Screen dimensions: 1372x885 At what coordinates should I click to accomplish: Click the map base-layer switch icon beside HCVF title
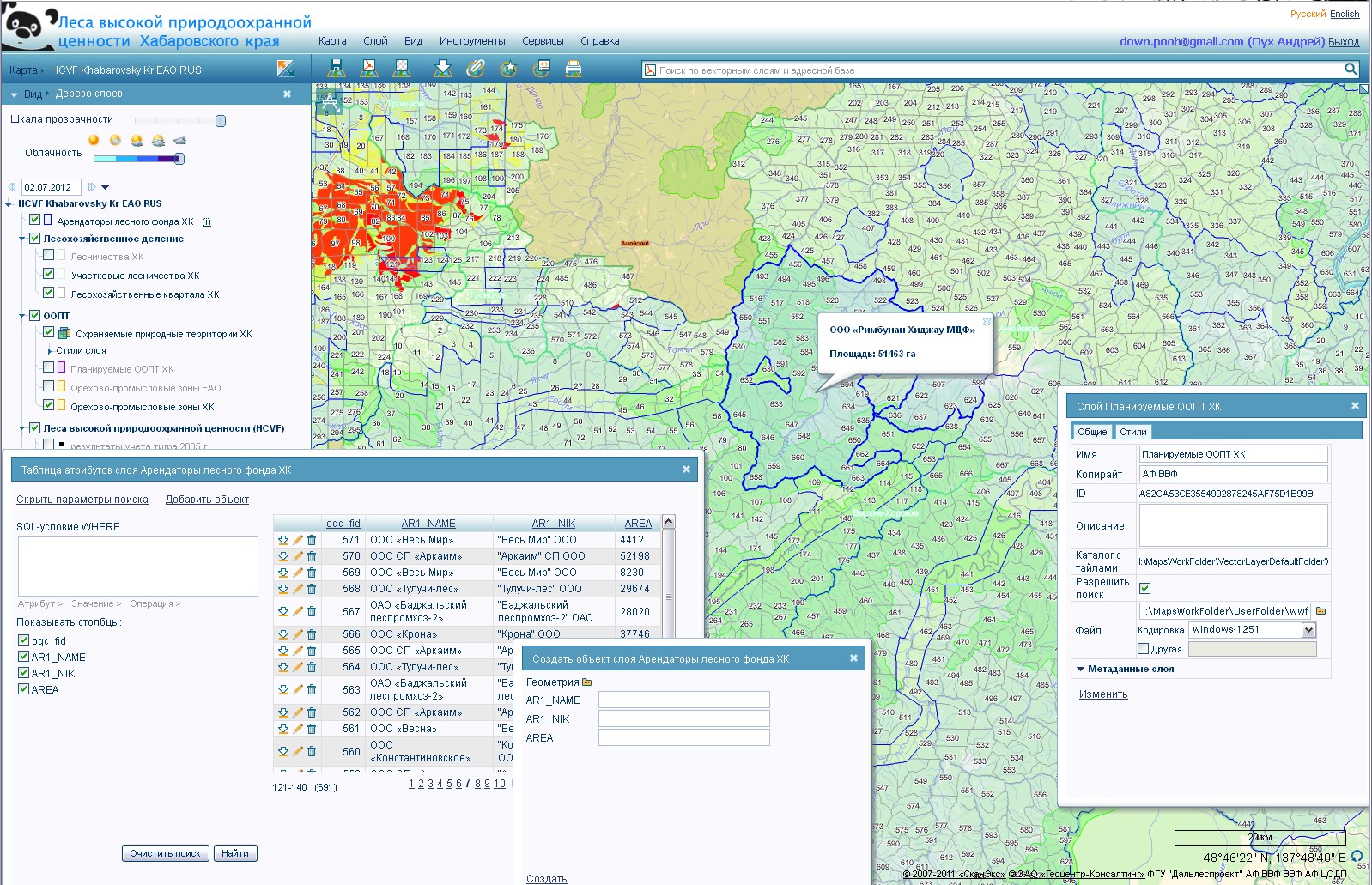pyautogui.click(x=286, y=69)
